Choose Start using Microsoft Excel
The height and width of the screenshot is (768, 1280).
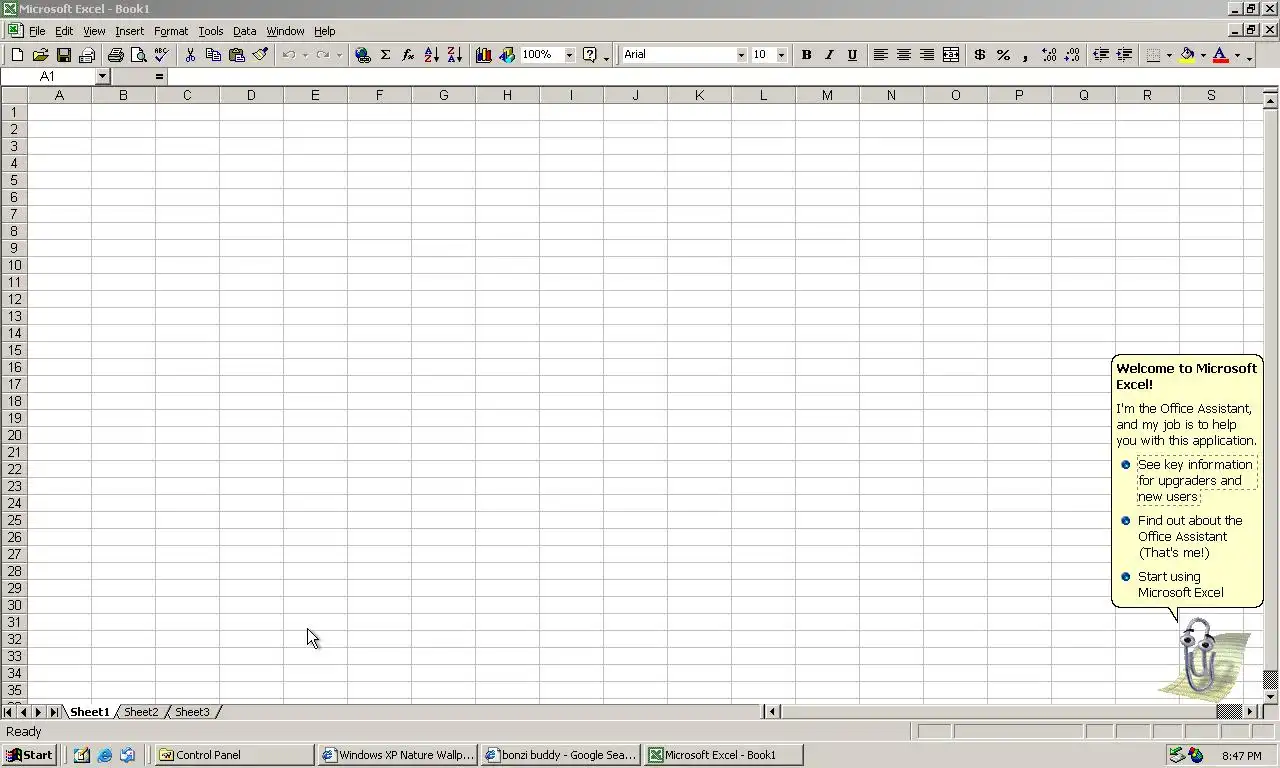1180,584
